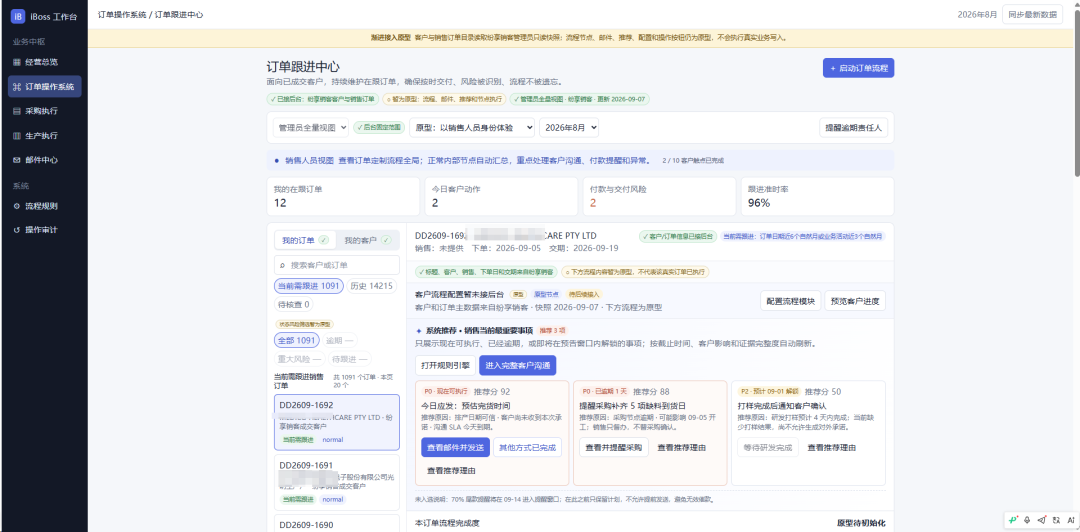Click the 原型待初始化 label

[x=861, y=523]
